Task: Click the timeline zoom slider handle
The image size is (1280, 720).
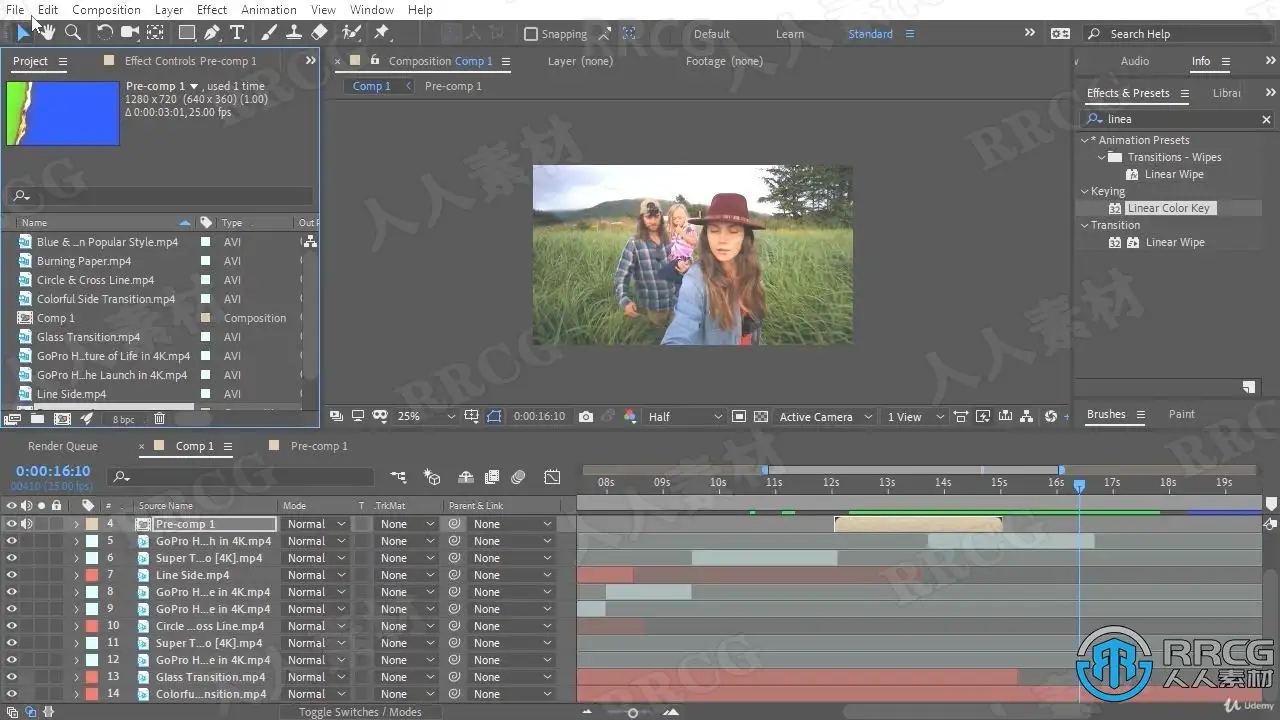Action: [632, 713]
